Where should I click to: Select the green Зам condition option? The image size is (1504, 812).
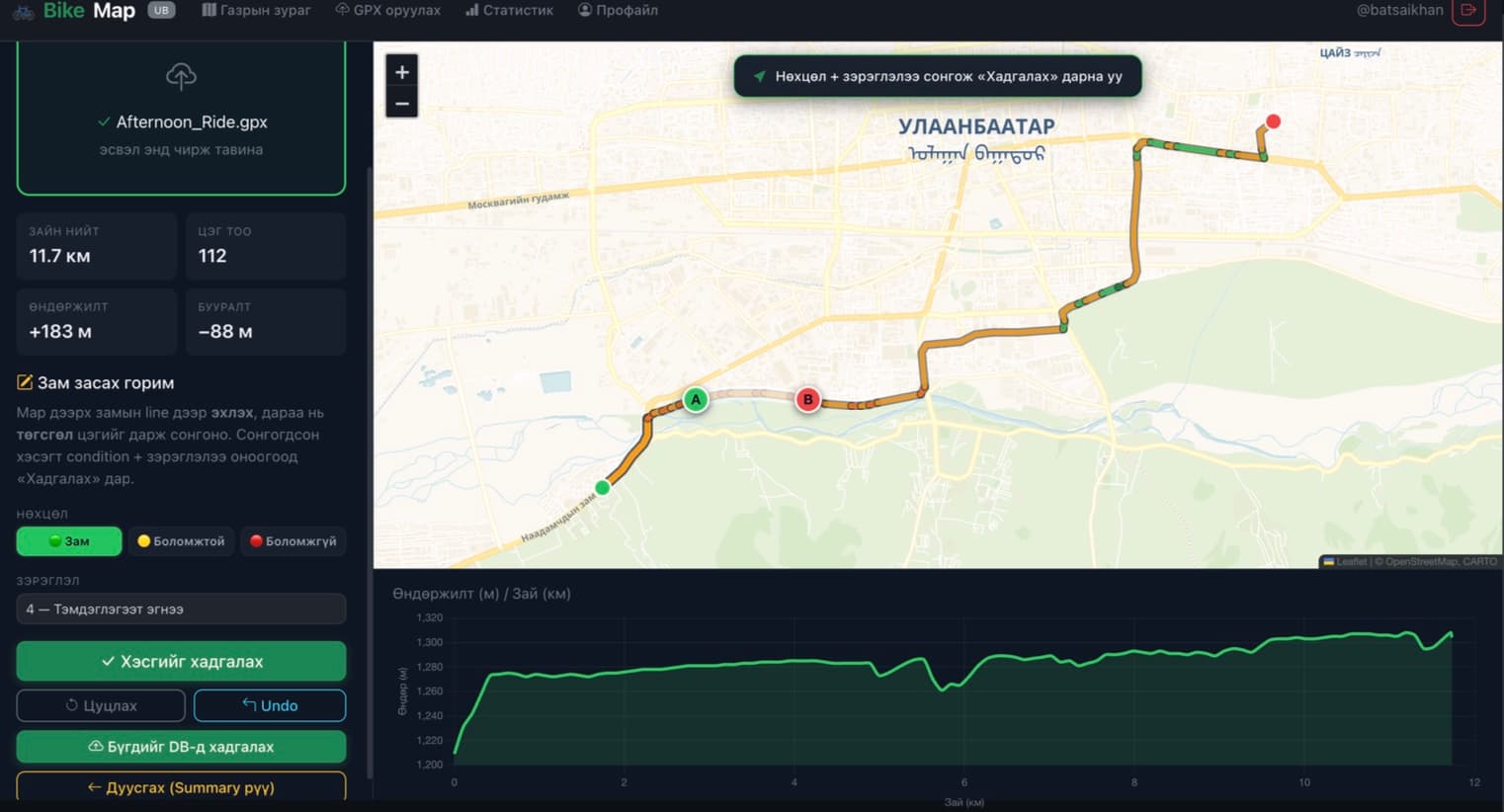pyautogui.click(x=69, y=541)
